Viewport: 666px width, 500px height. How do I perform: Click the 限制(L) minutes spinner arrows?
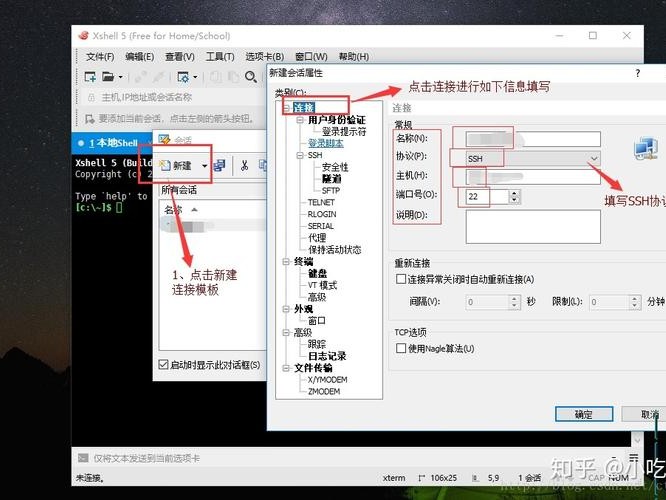635,302
